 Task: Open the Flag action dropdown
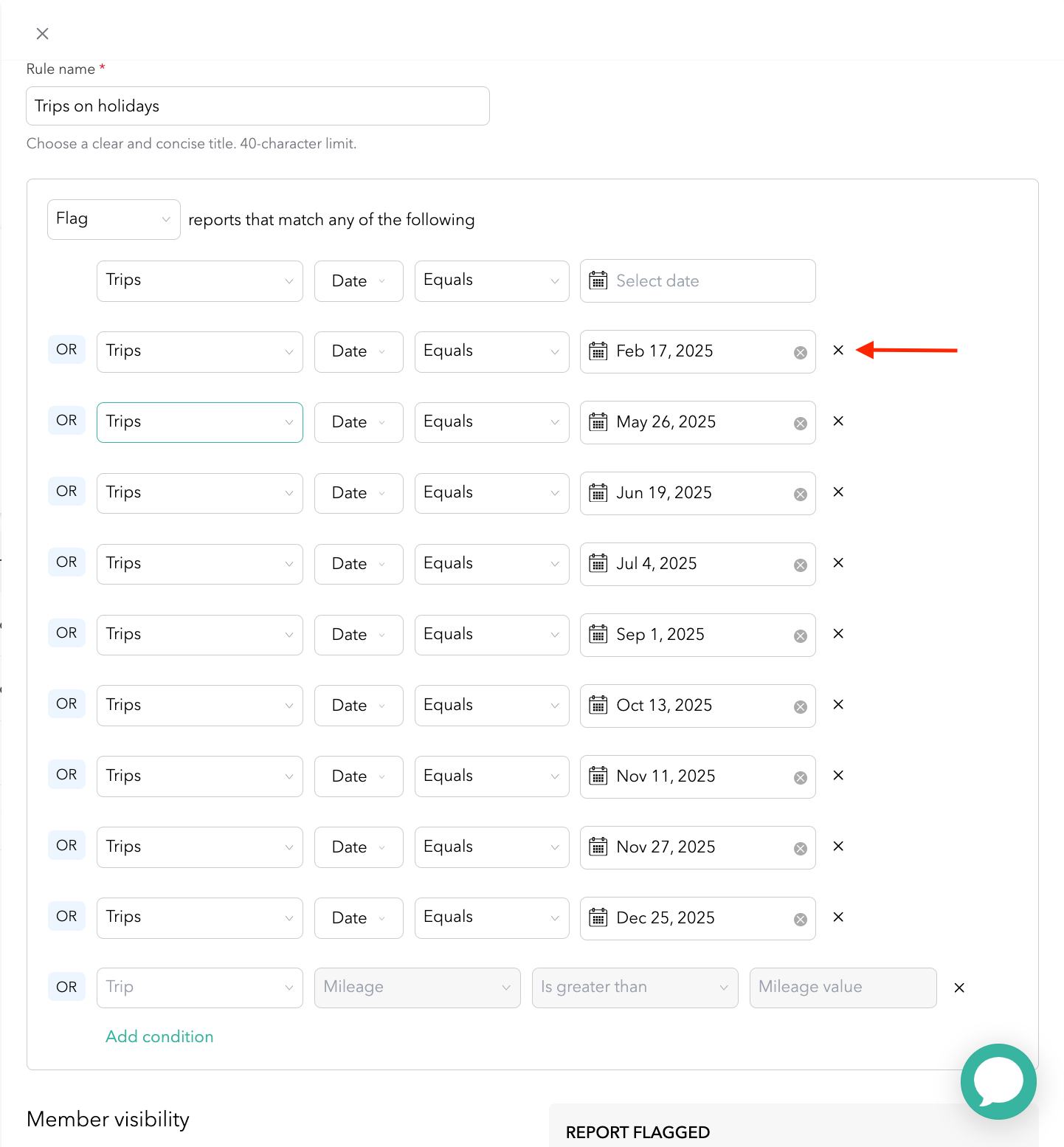114,219
